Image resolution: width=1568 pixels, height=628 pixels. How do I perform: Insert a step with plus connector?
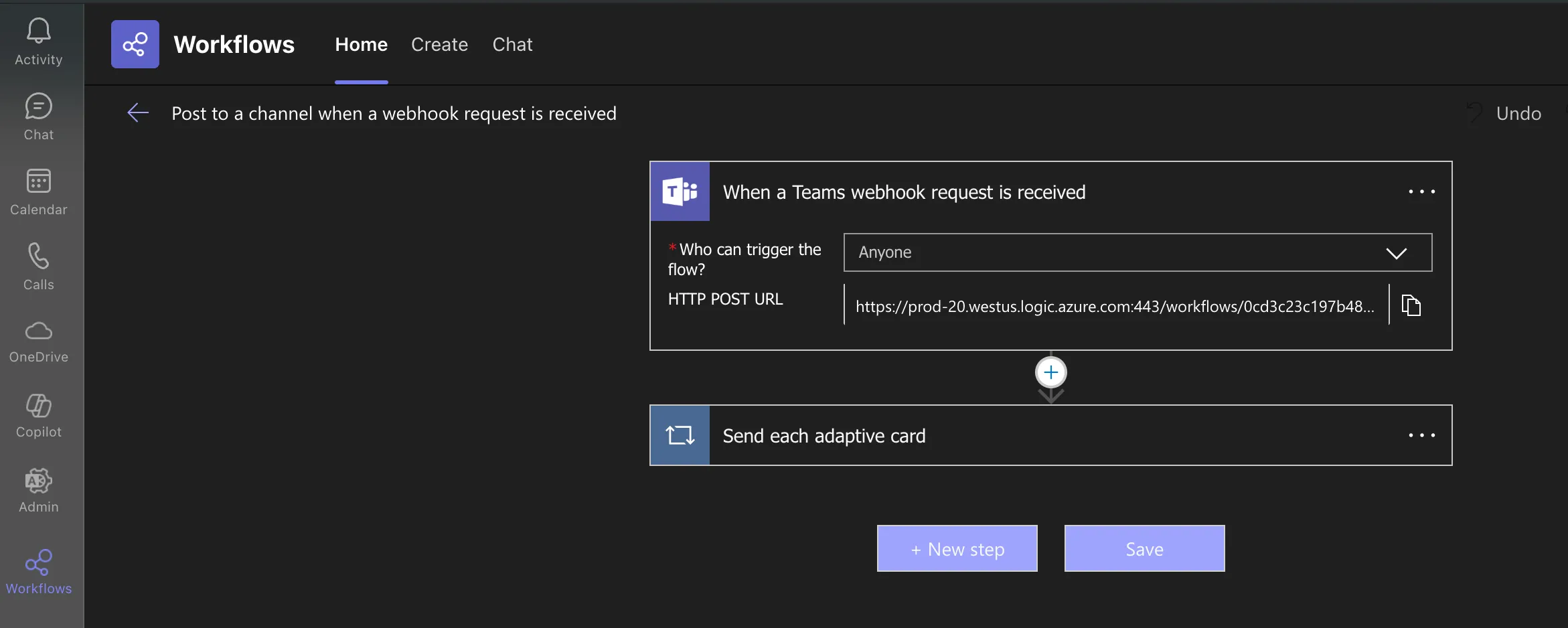pyautogui.click(x=1051, y=372)
